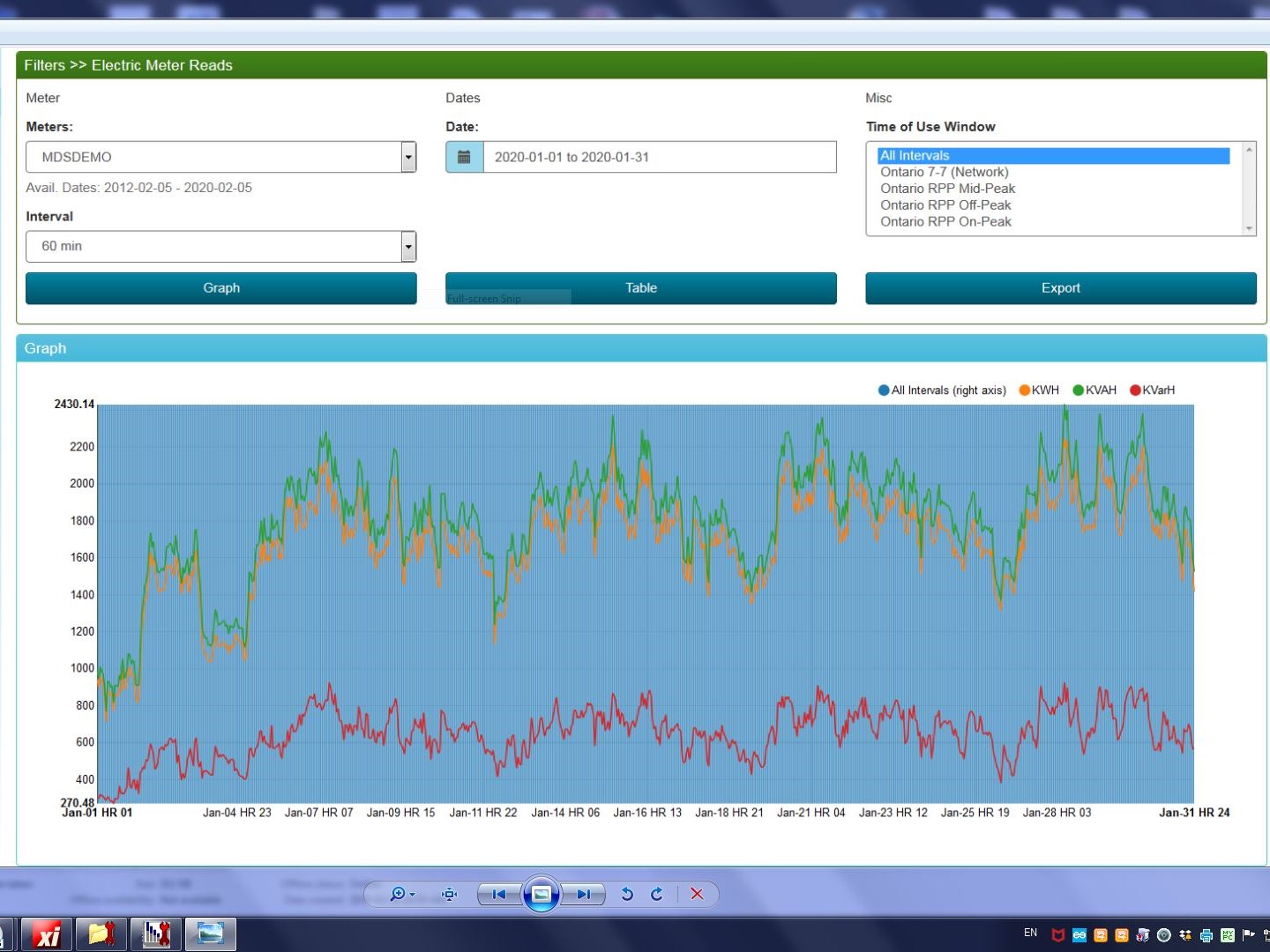This screenshot has height=952, width=1270.
Task: Click the first orange tray icon
Action: (1101, 935)
